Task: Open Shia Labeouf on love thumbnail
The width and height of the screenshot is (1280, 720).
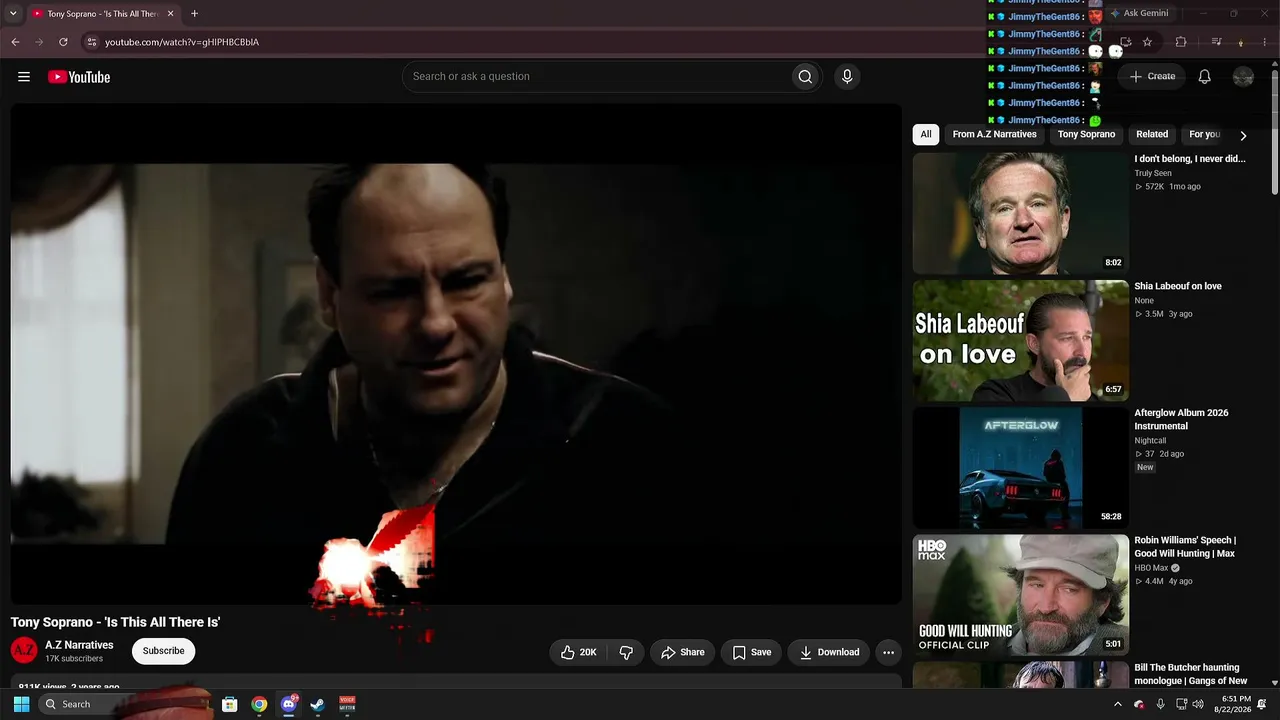Action: (1020, 340)
